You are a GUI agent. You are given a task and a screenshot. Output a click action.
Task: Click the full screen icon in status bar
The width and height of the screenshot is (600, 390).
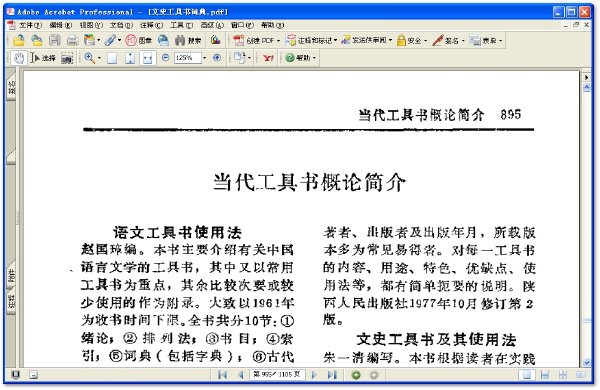(x=15, y=375)
